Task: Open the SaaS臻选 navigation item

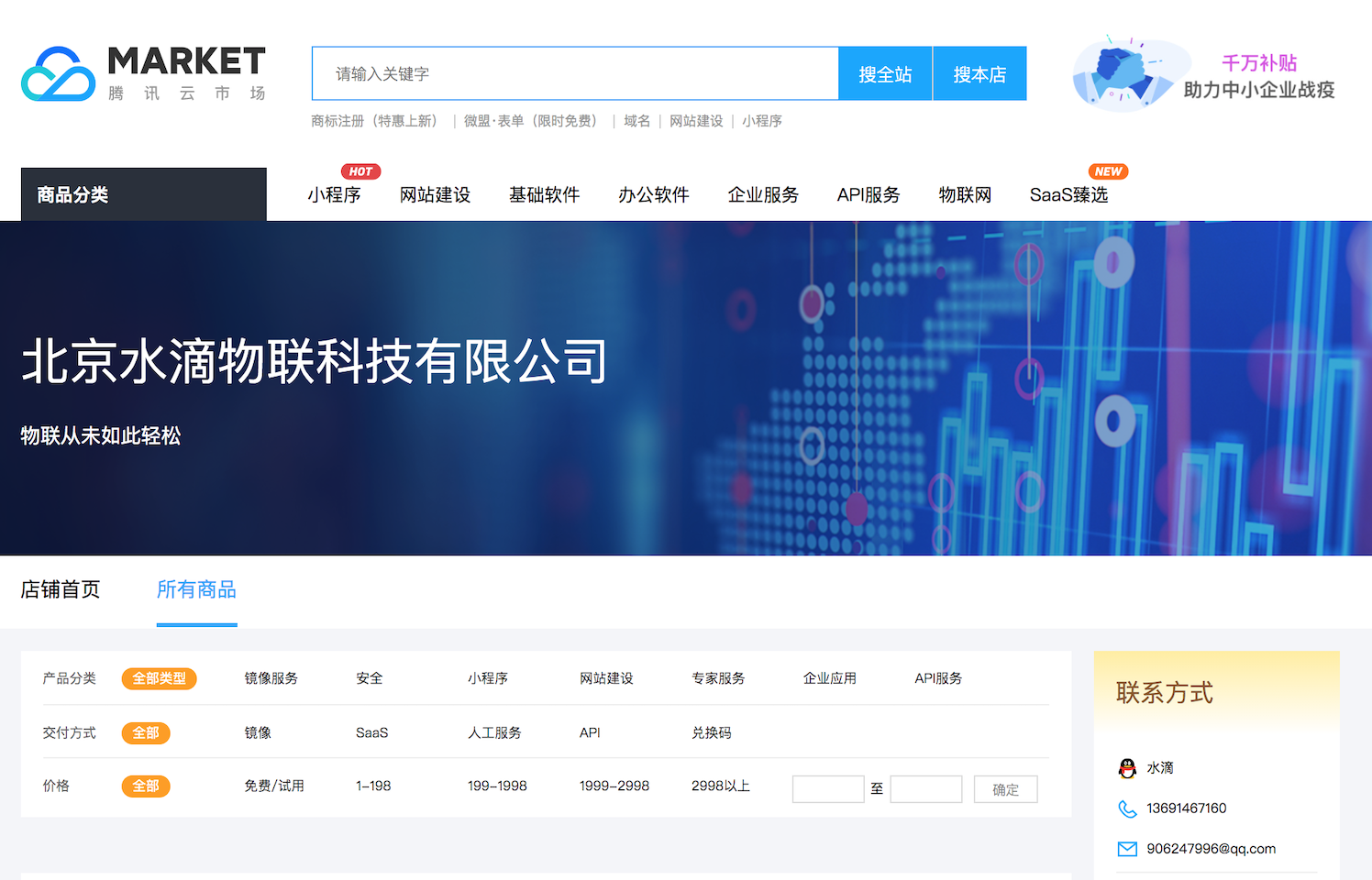Action: 1068,194
